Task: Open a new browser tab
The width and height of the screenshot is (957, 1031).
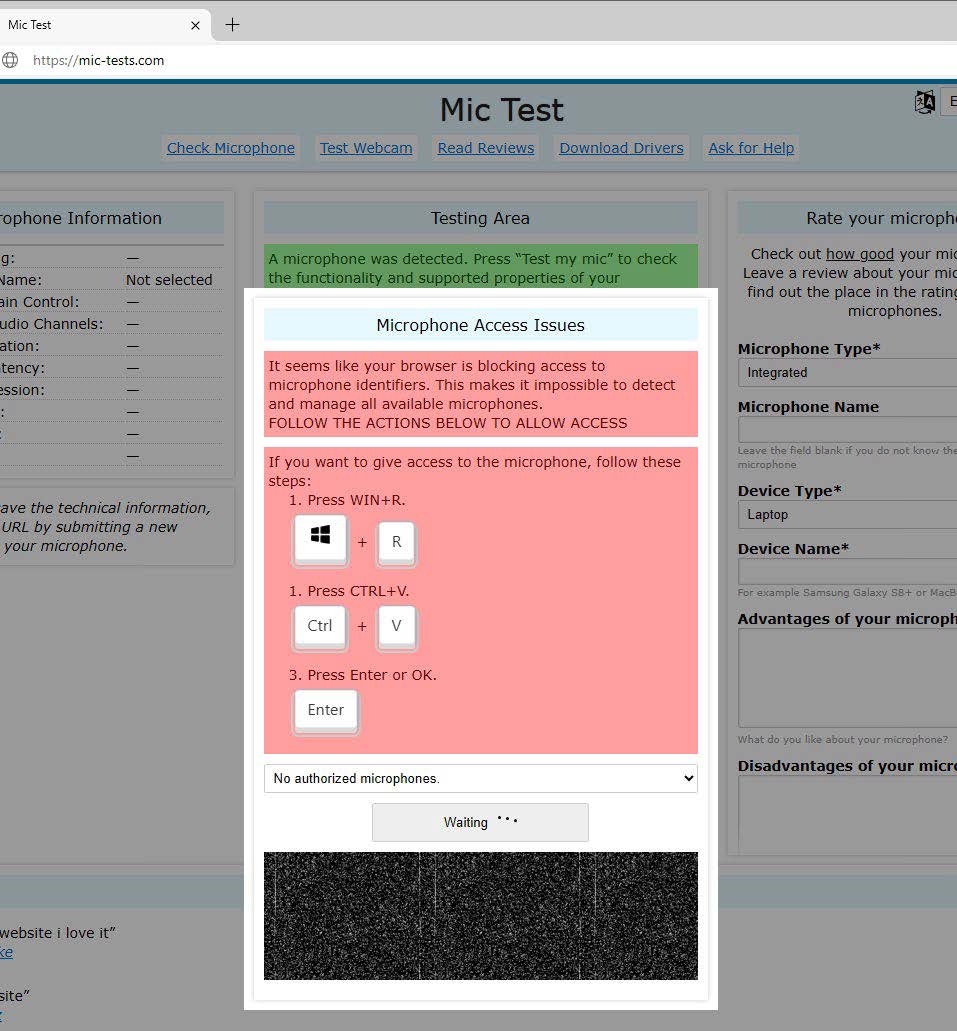Action: [232, 25]
